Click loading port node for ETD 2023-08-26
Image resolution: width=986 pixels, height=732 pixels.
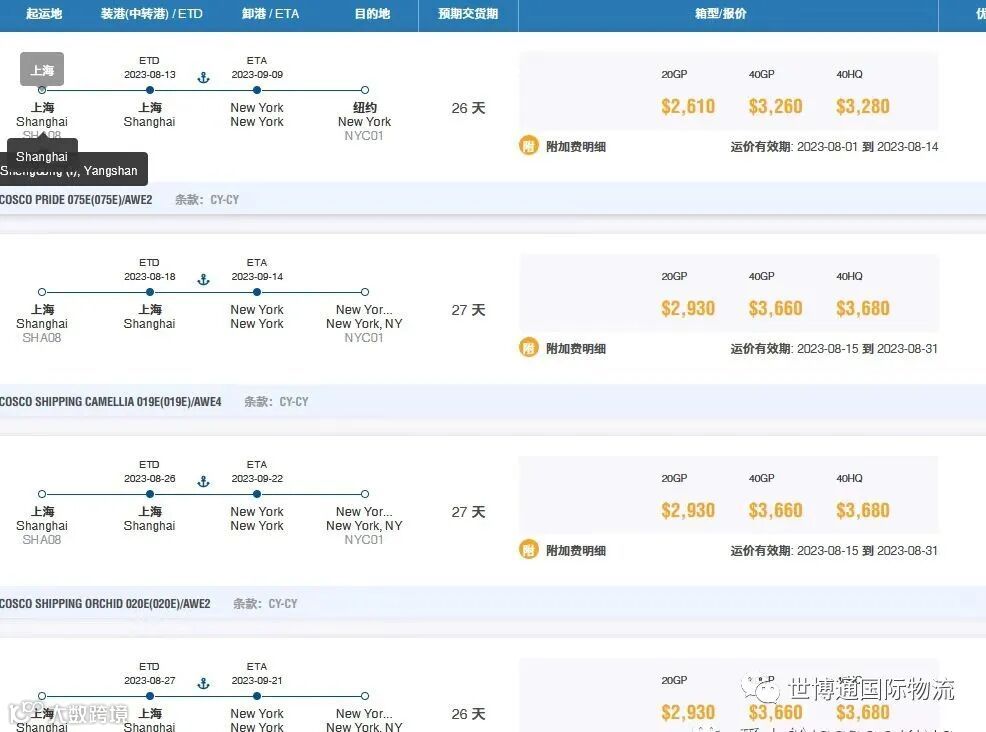pyautogui.click(x=150, y=494)
